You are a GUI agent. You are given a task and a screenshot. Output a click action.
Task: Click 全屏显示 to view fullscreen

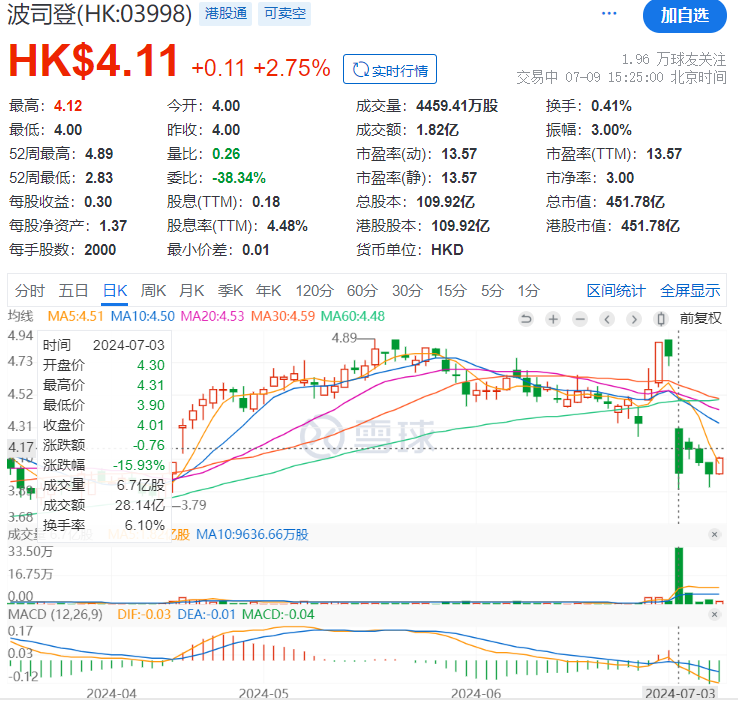tap(690, 291)
